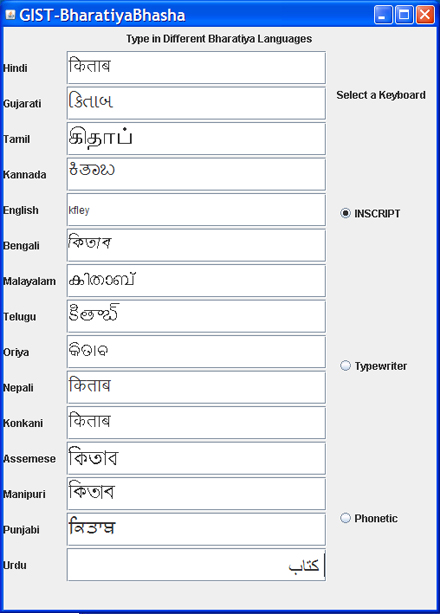Viewport: 440px width, 614px height.
Task: Close the GIST-BharatiyaBhasha window
Action: tap(425, 15)
